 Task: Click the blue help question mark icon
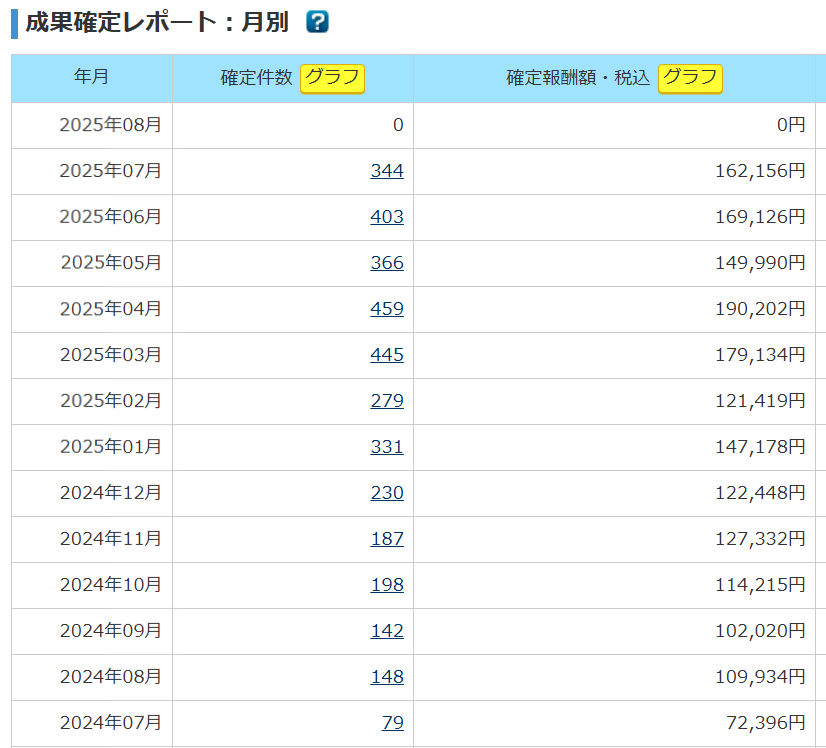point(317,22)
